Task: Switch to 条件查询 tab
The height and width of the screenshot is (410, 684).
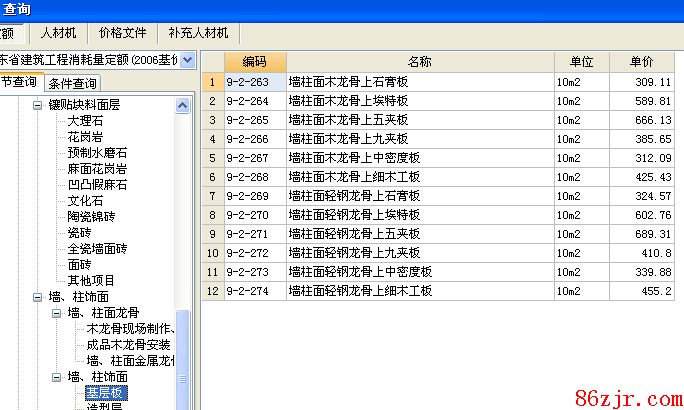Action: click(x=72, y=83)
